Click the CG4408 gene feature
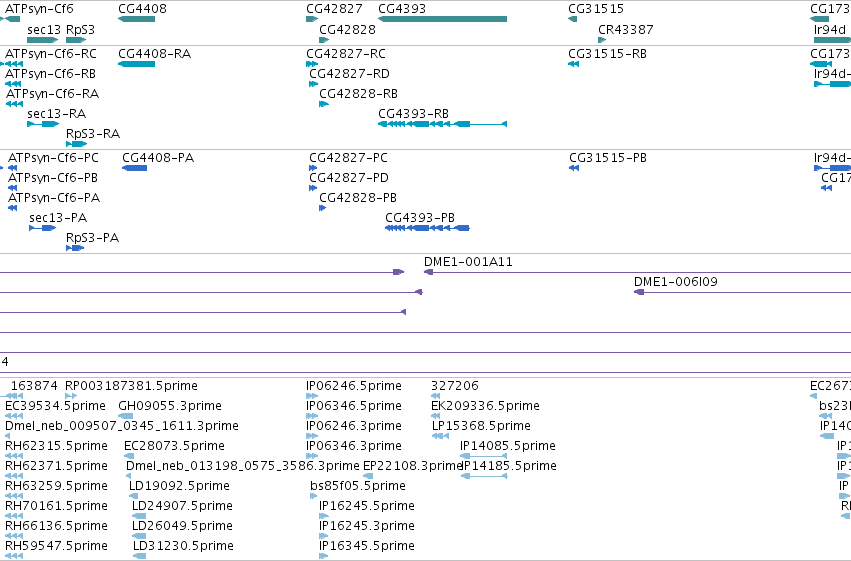The image size is (851, 561). pos(136,19)
